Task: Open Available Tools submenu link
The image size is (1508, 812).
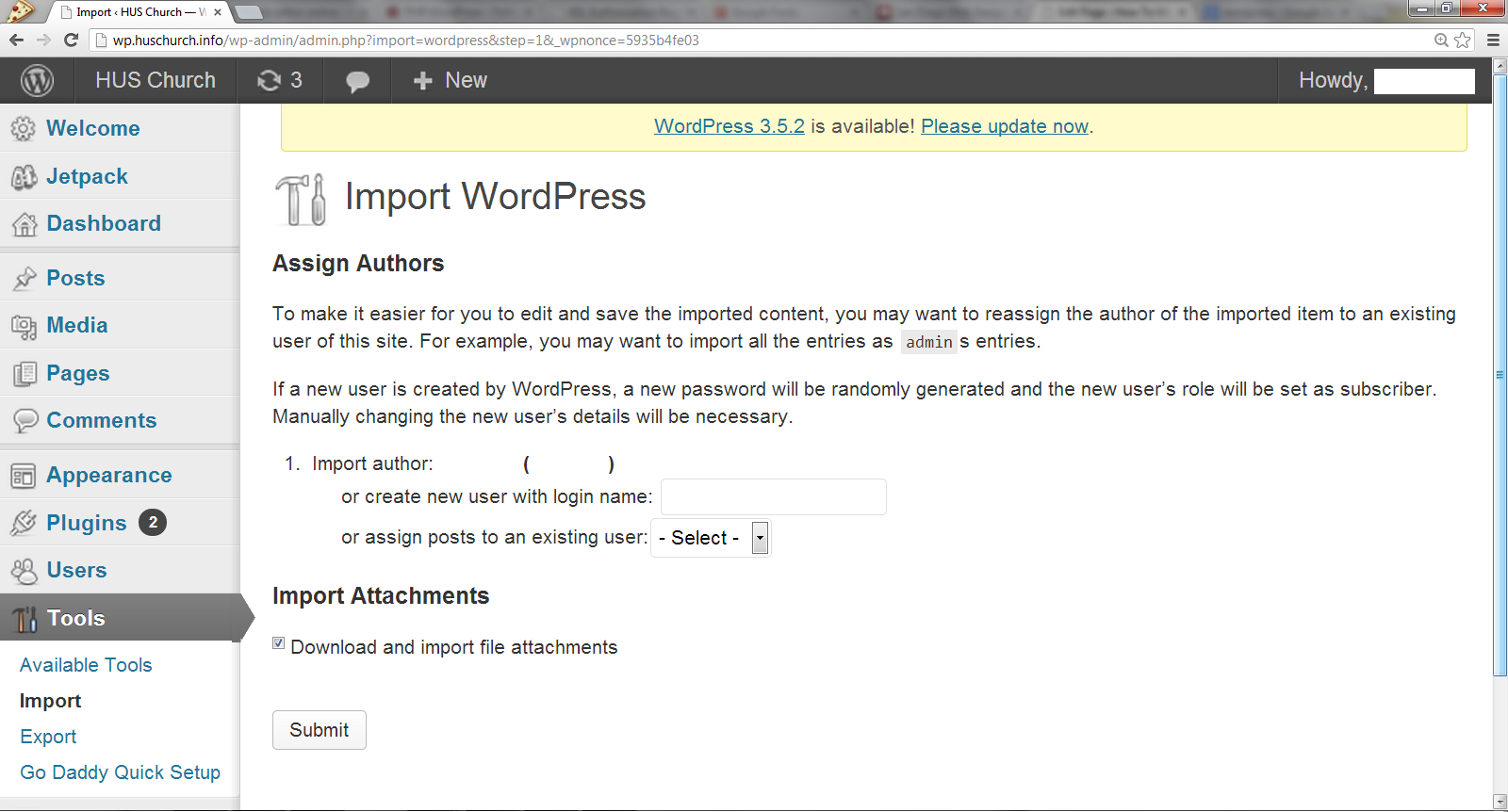Action: click(x=86, y=665)
